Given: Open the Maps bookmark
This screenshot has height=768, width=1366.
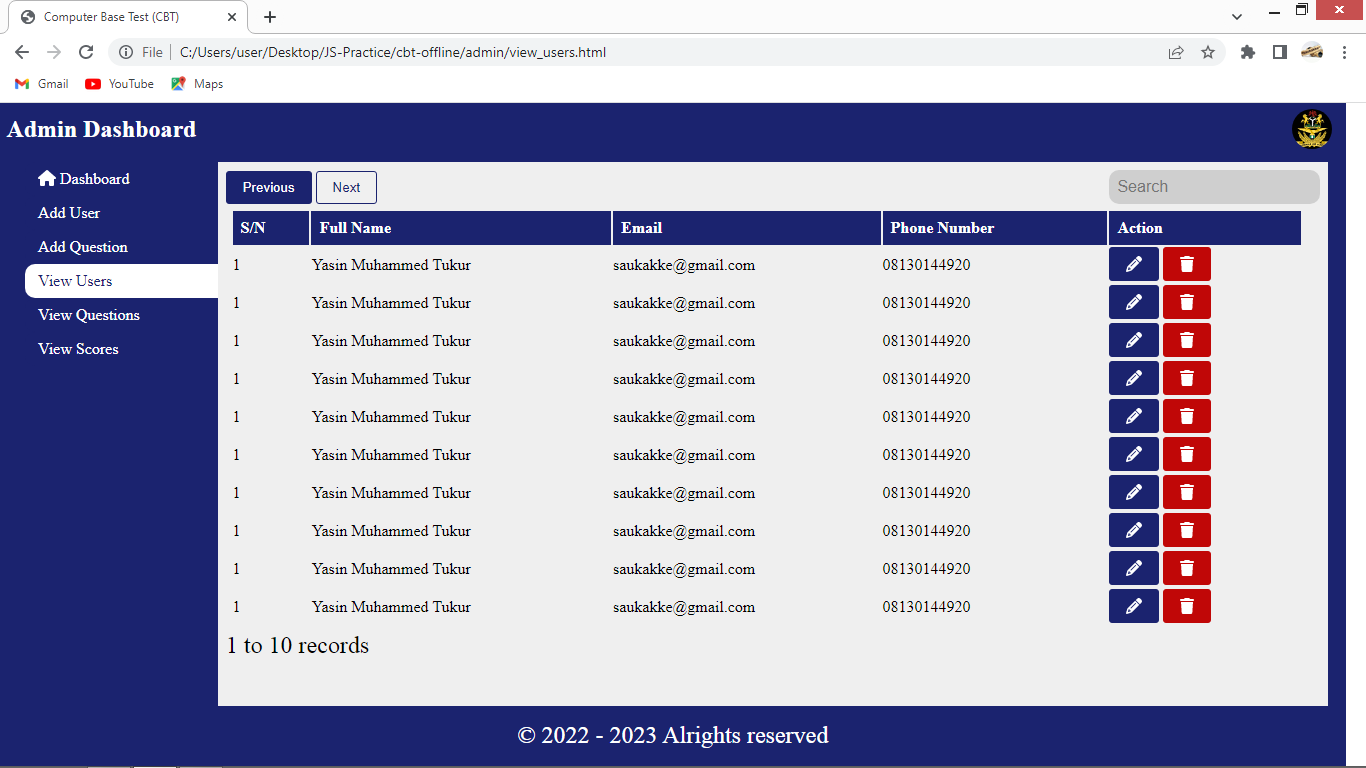Looking at the screenshot, I should [197, 84].
